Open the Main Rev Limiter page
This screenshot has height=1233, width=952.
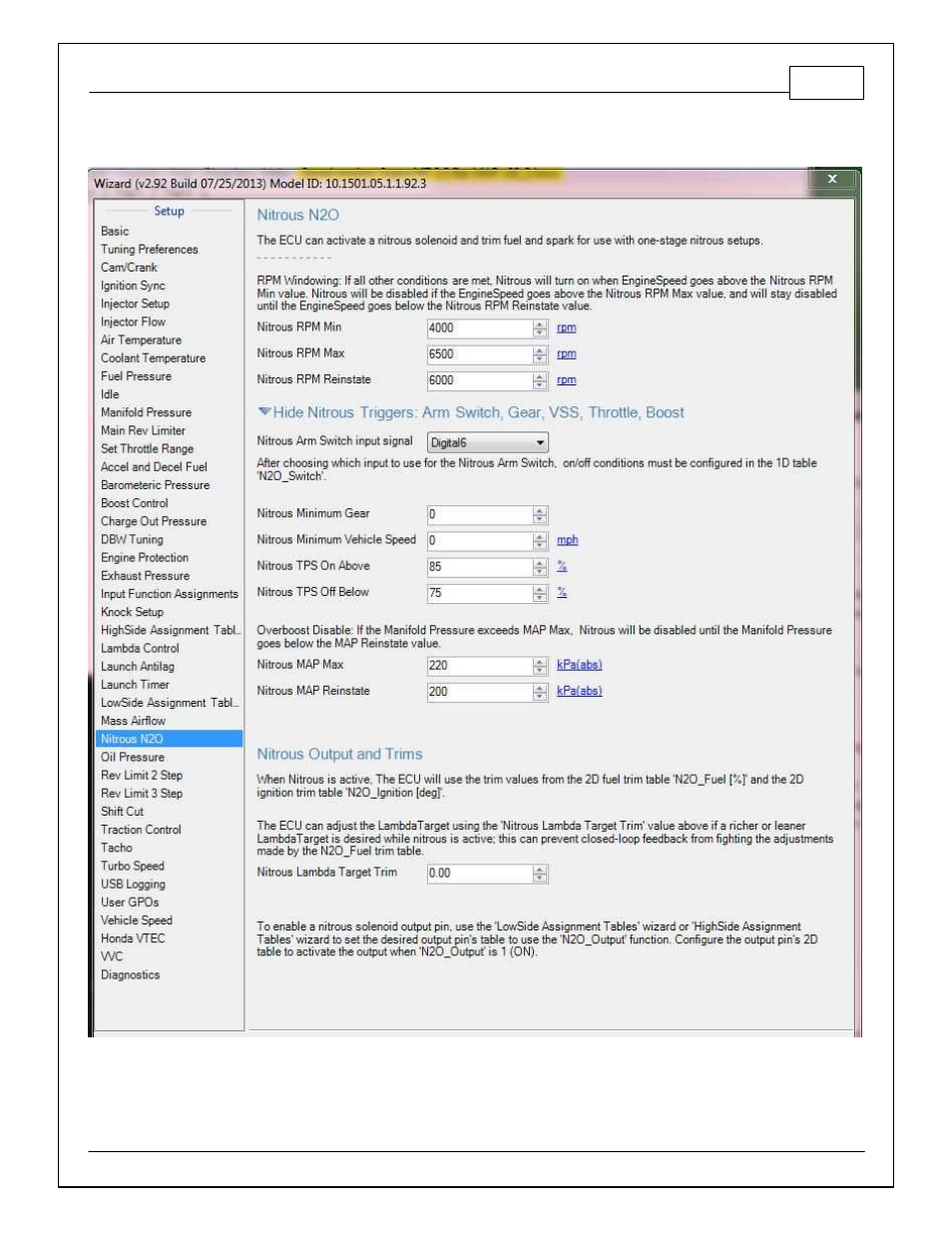pos(143,430)
